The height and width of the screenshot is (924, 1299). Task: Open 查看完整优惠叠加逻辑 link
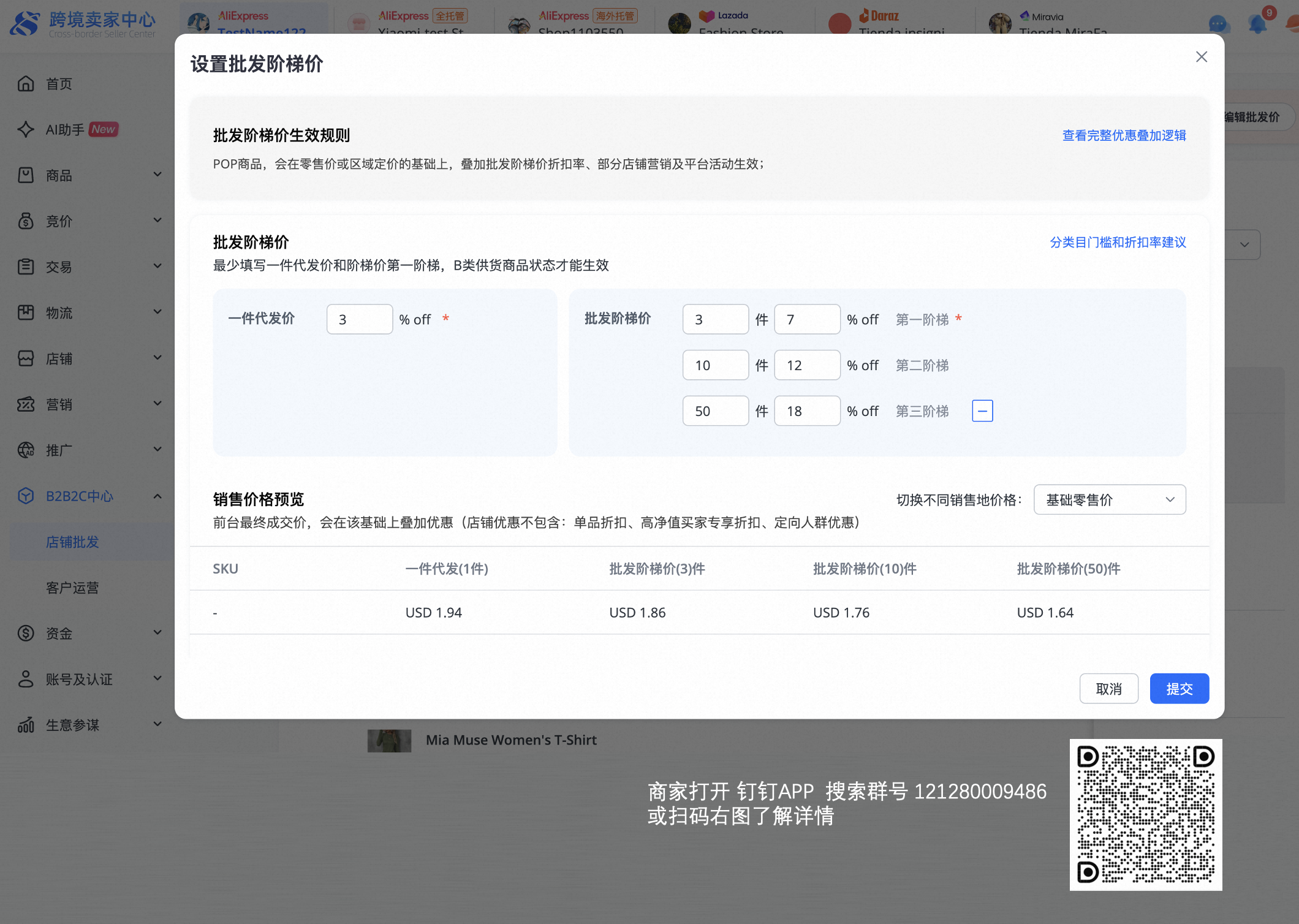point(1123,135)
